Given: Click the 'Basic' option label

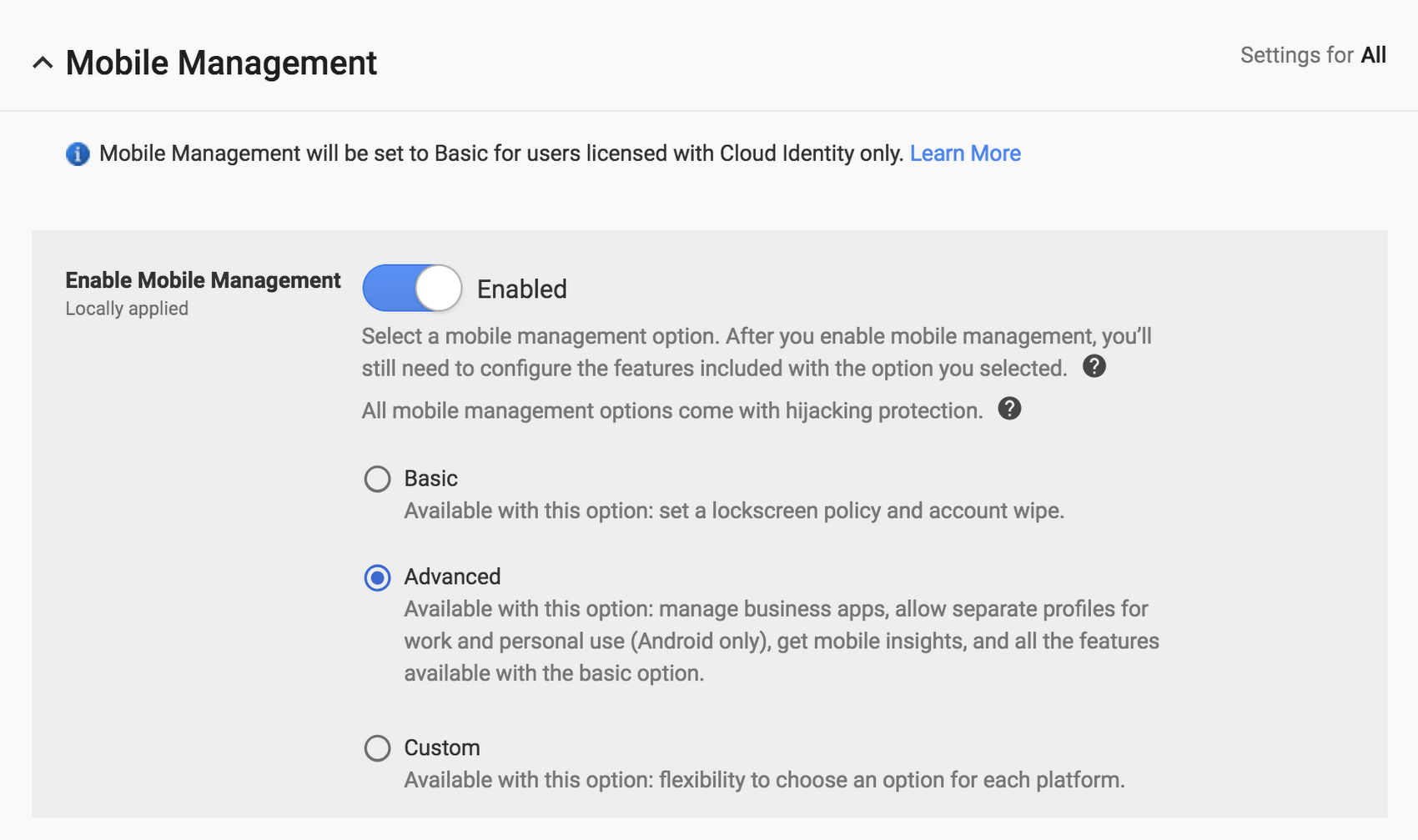Looking at the screenshot, I should (x=430, y=478).
